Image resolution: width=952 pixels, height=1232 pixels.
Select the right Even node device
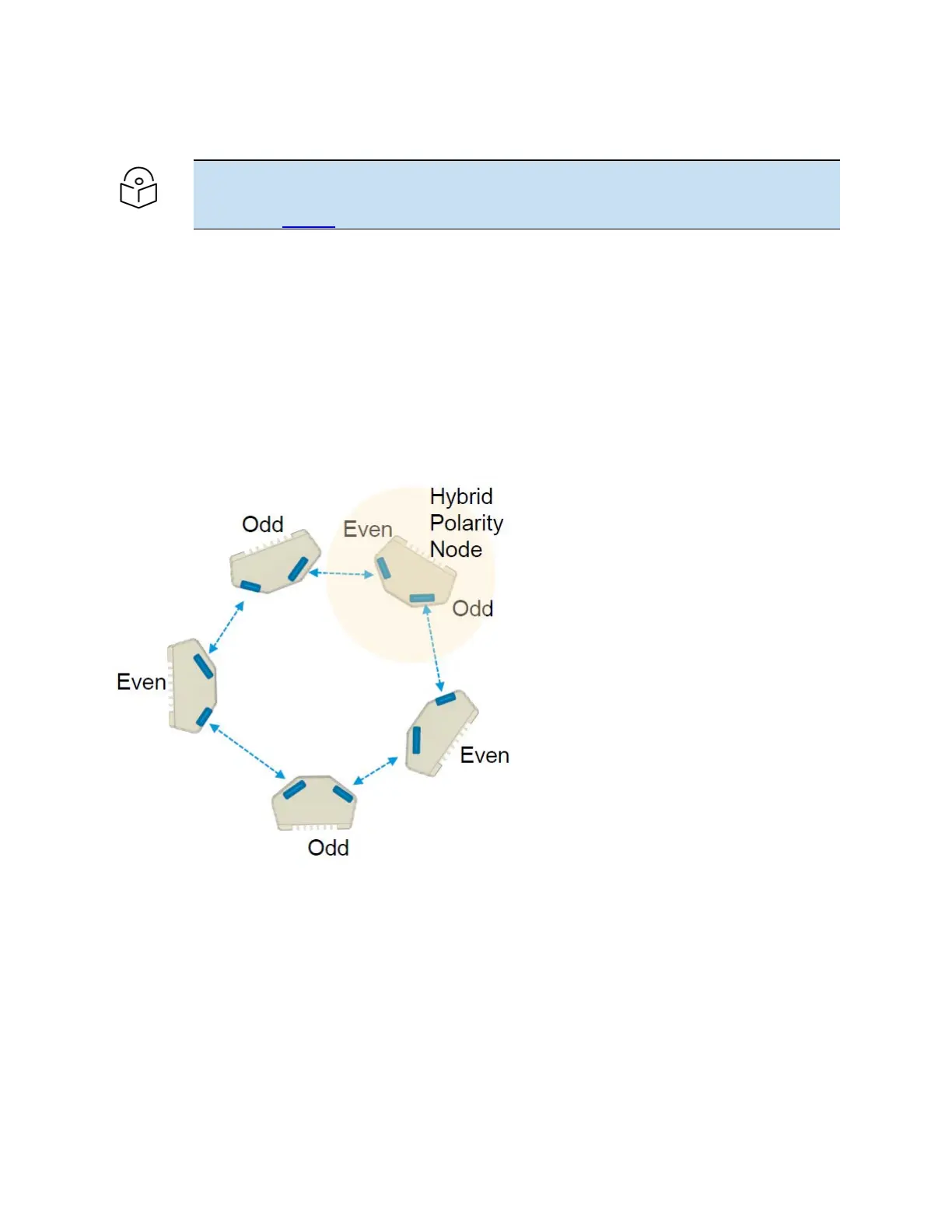coord(441,733)
